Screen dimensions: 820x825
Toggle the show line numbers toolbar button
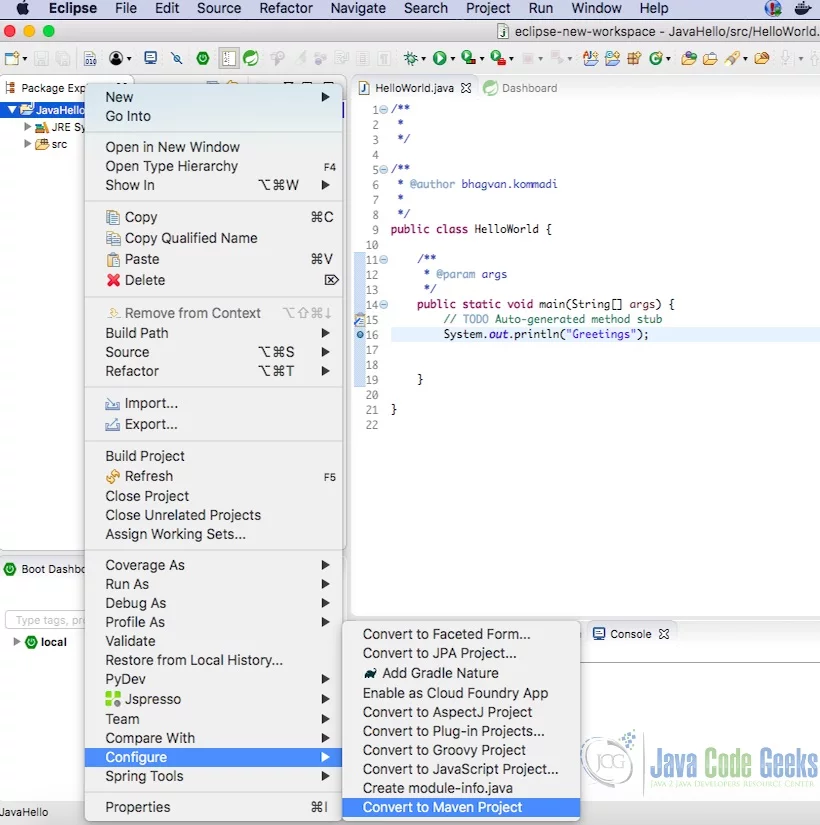pyautogui.click(x=228, y=58)
